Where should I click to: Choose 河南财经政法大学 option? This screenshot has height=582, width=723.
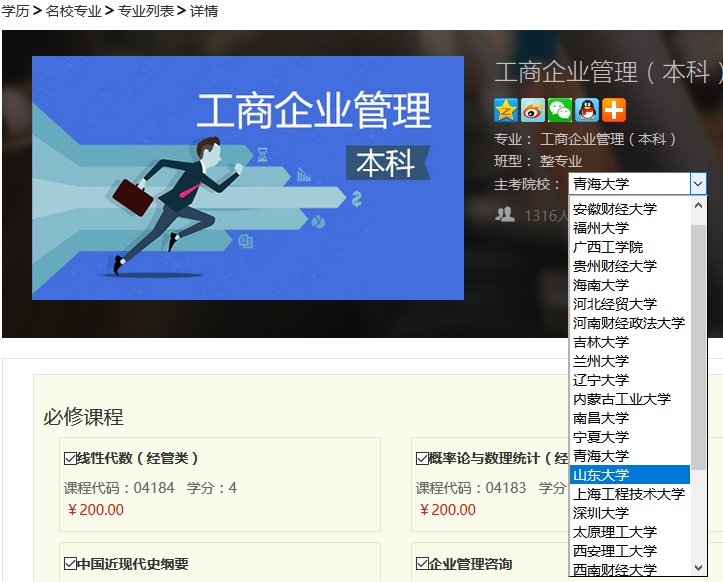(x=630, y=323)
